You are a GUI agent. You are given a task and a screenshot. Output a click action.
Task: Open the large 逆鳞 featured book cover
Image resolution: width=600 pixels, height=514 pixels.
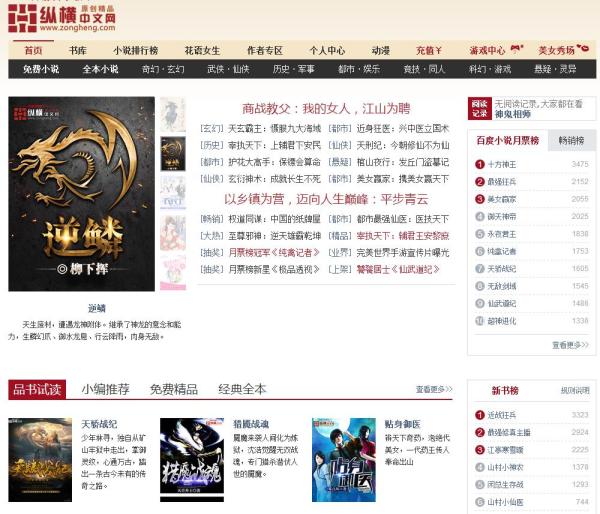click(x=82, y=194)
